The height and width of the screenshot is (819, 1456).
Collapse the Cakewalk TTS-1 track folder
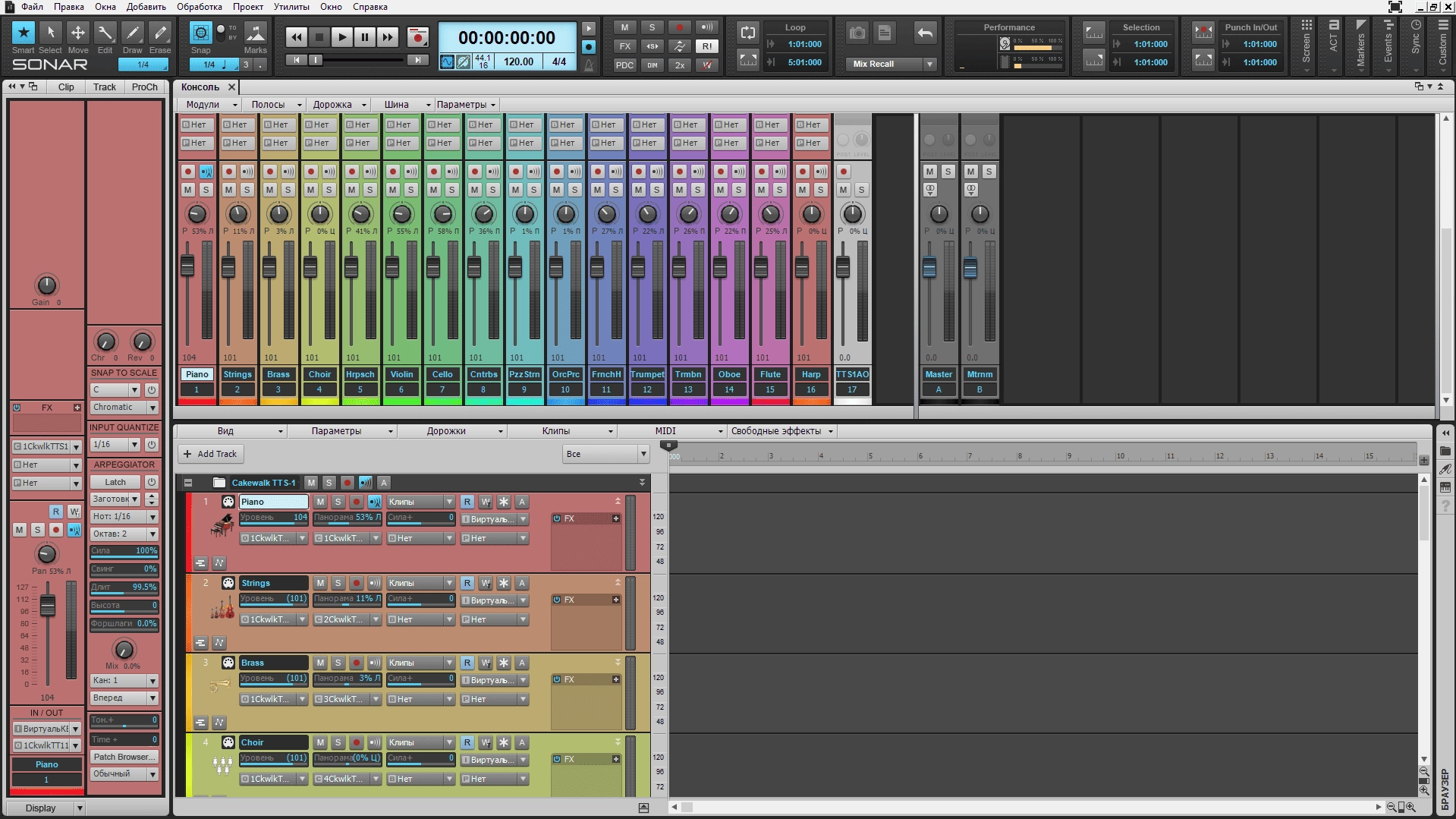pos(188,483)
